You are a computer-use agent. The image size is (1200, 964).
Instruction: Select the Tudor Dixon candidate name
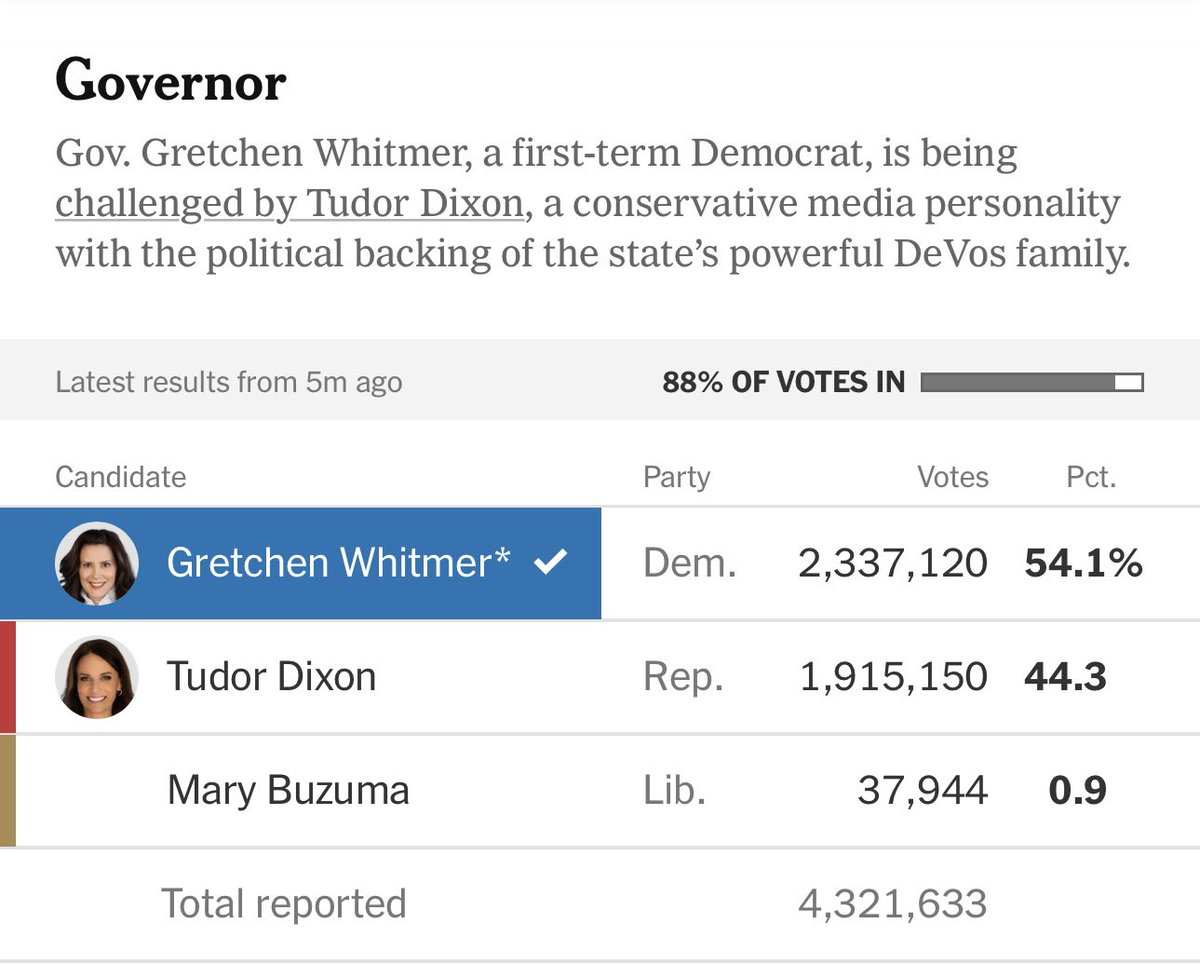(271, 677)
